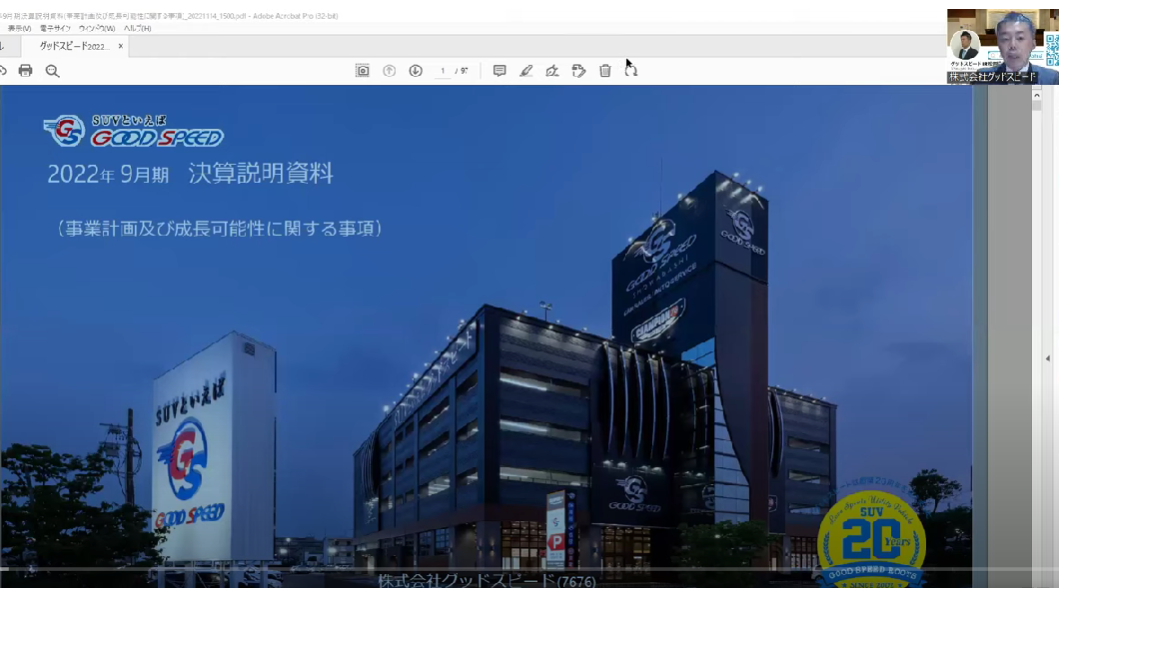Open the 電子サイン menu
Viewport: 1152px width, 648px height.
pos(55,28)
